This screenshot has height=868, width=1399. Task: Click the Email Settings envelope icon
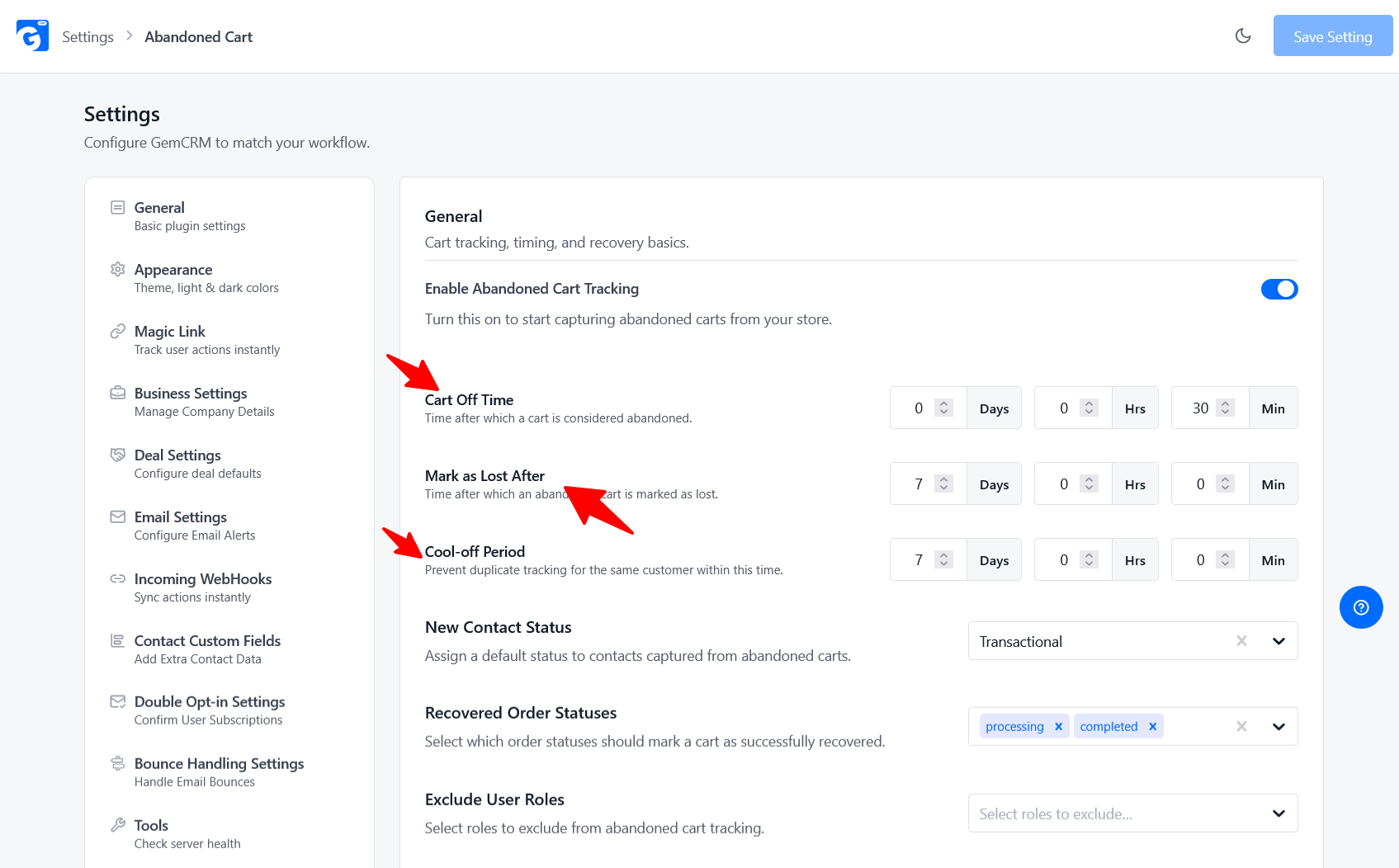[118, 517]
